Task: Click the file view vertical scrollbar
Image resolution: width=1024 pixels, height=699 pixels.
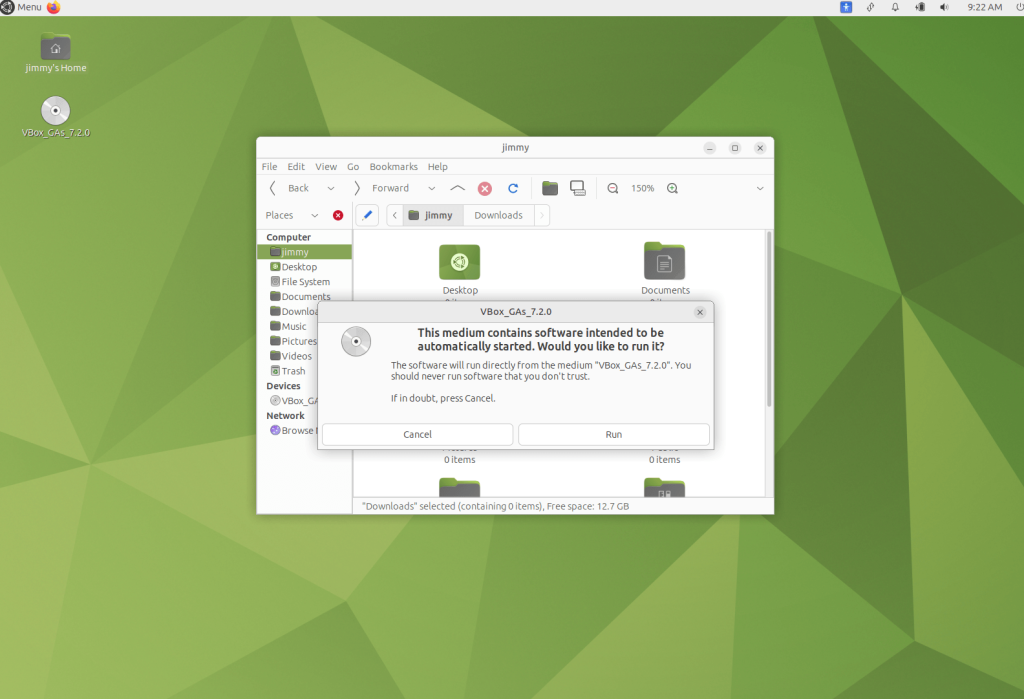Action: (x=769, y=319)
